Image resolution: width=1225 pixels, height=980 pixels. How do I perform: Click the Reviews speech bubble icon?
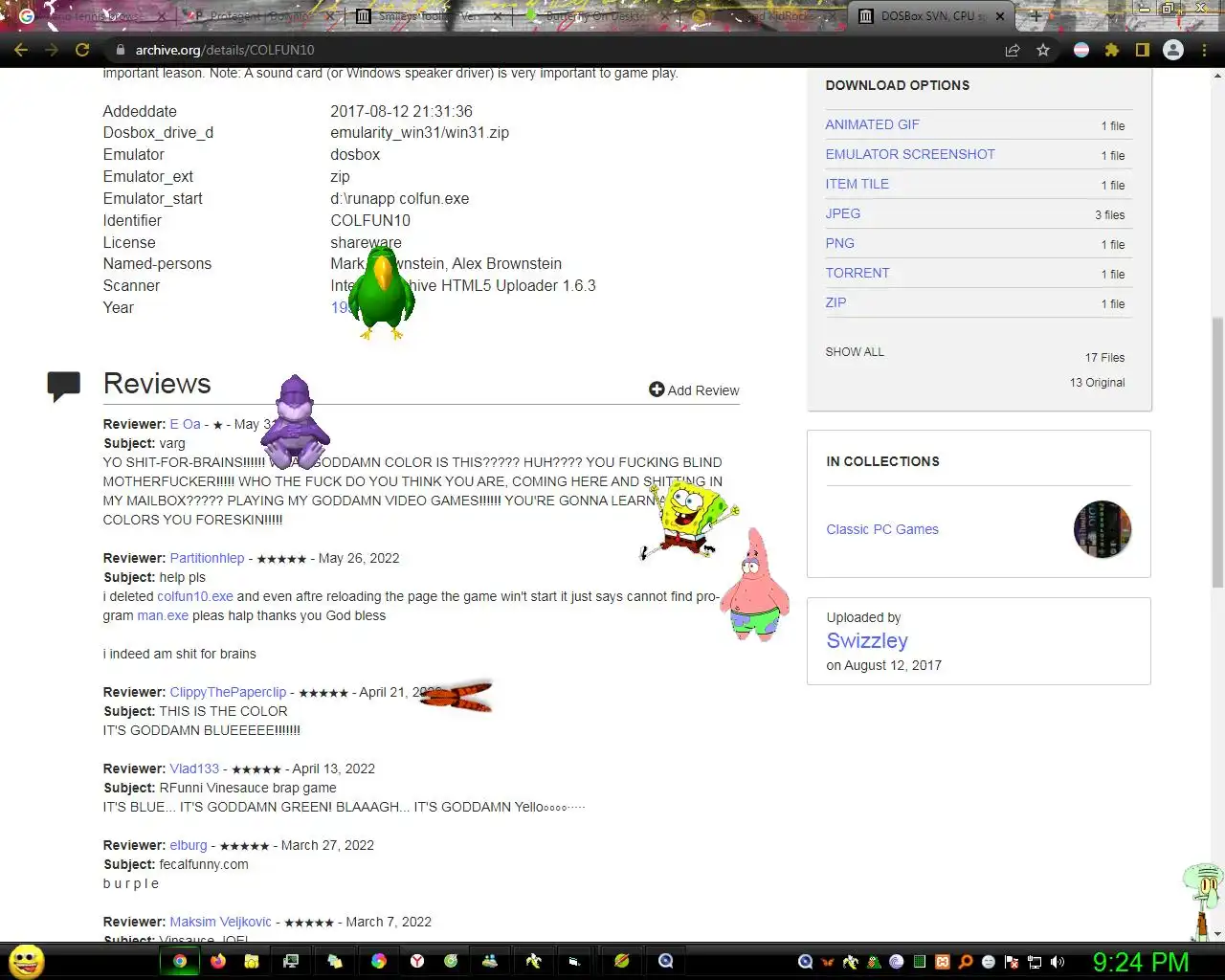(64, 386)
